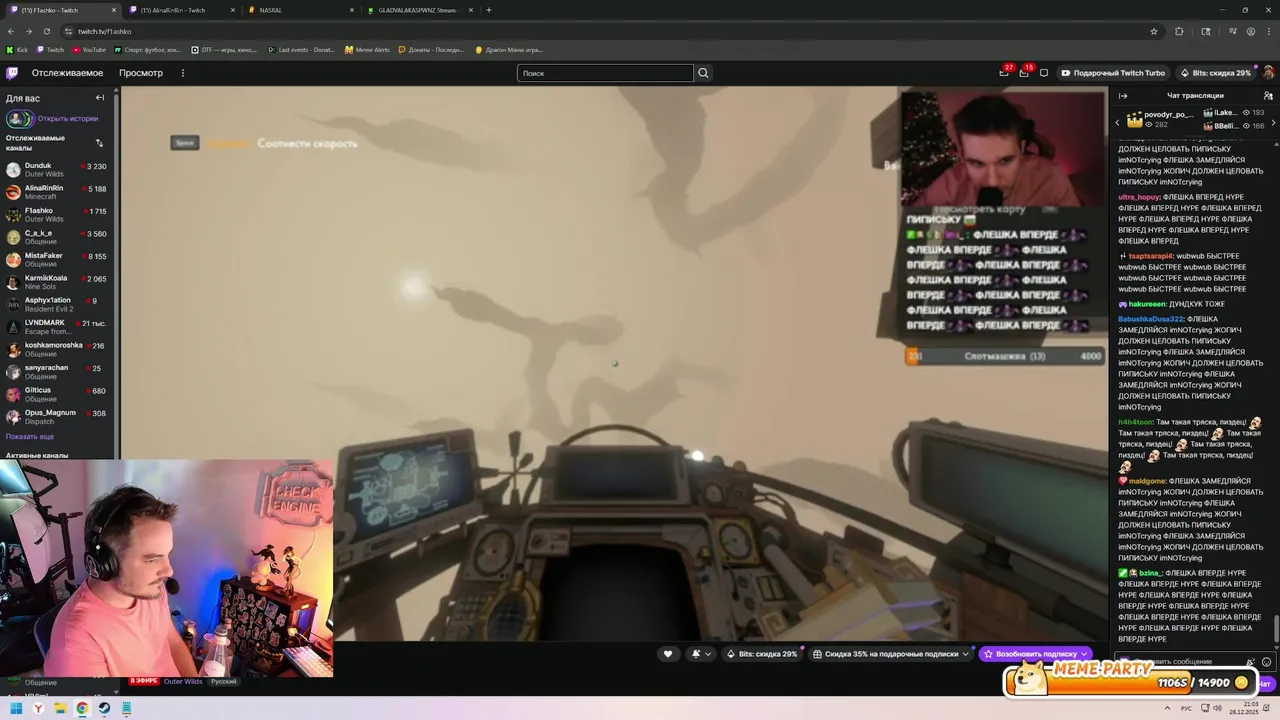This screenshot has height=720, width=1280.
Task: Open Windows Start button
Action: coord(16,708)
